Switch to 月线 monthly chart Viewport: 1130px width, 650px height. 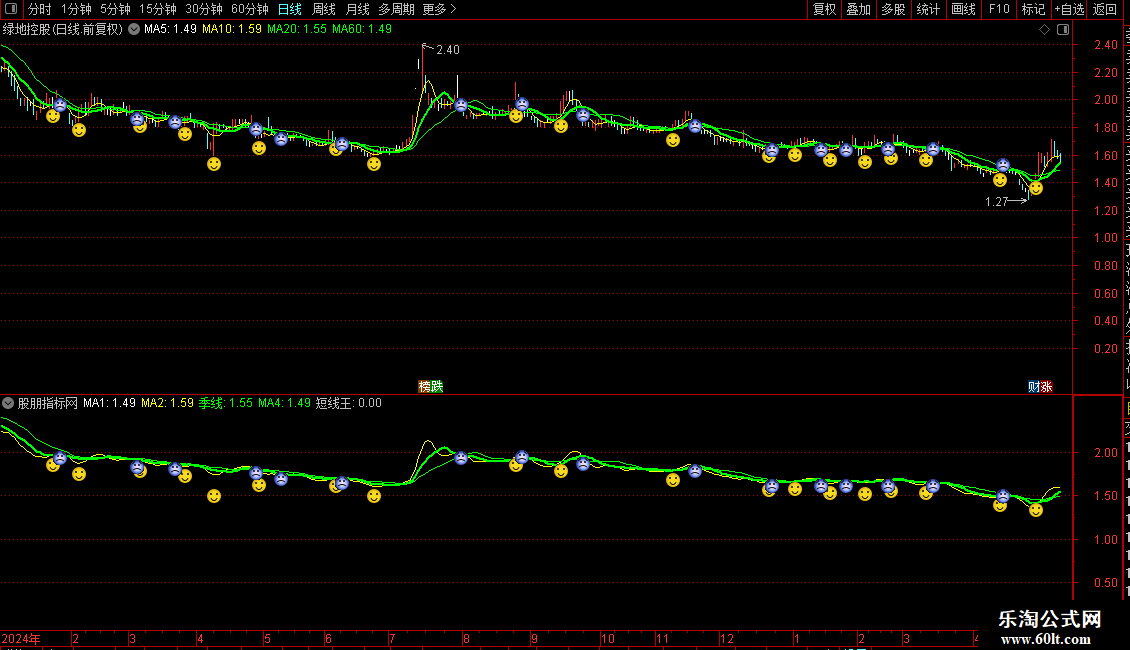click(x=357, y=9)
